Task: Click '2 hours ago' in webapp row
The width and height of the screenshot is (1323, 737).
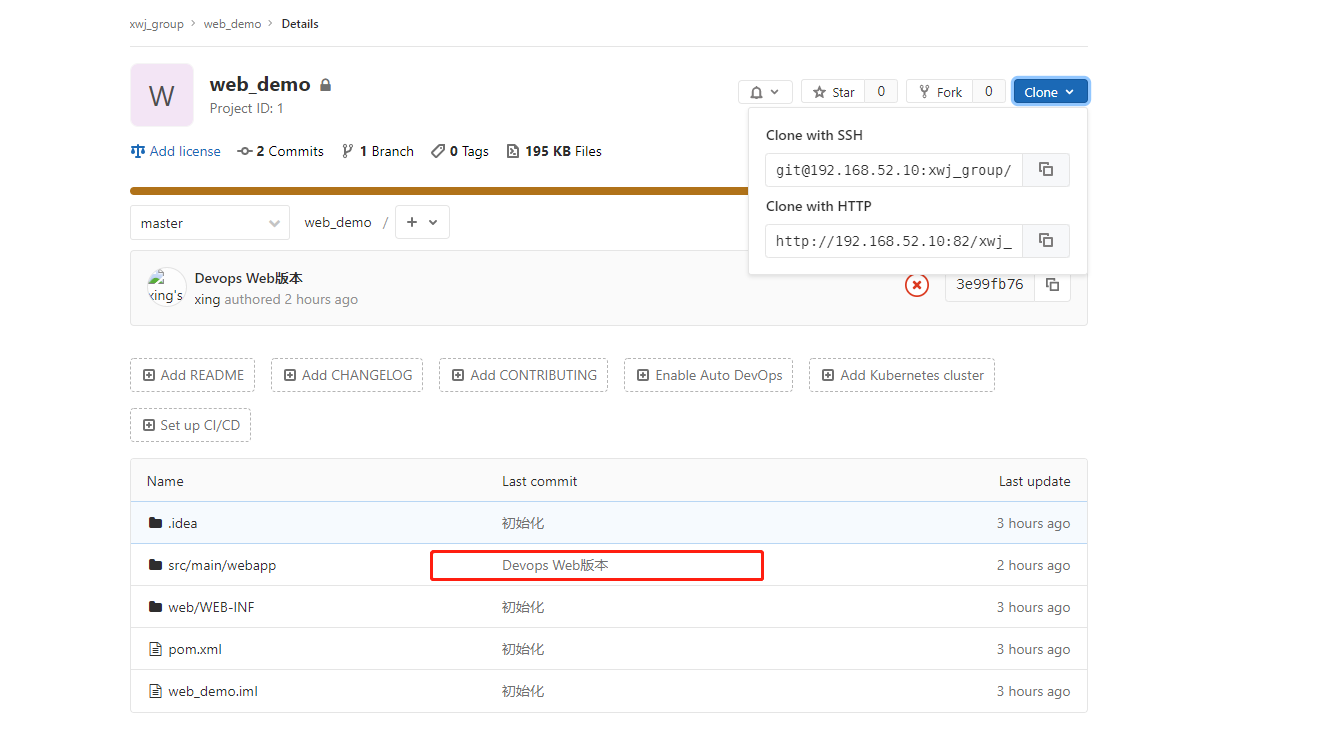Action: tap(1033, 565)
